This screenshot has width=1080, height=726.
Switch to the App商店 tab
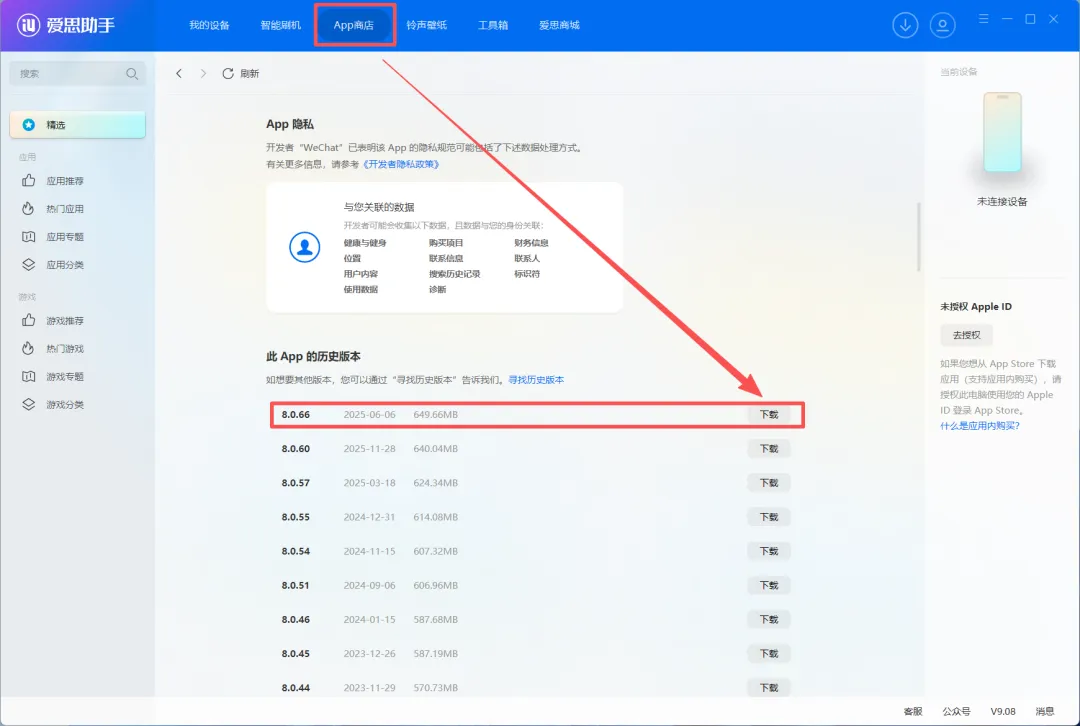[354, 25]
